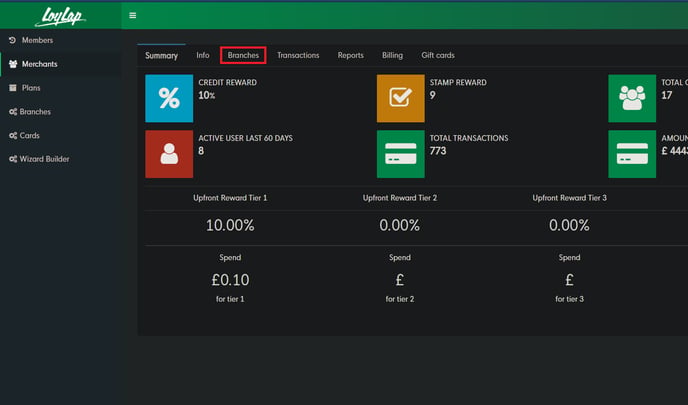Switch to the Billing tab
The width and height of the screenshot is (688, 405).
click(392, 55)
